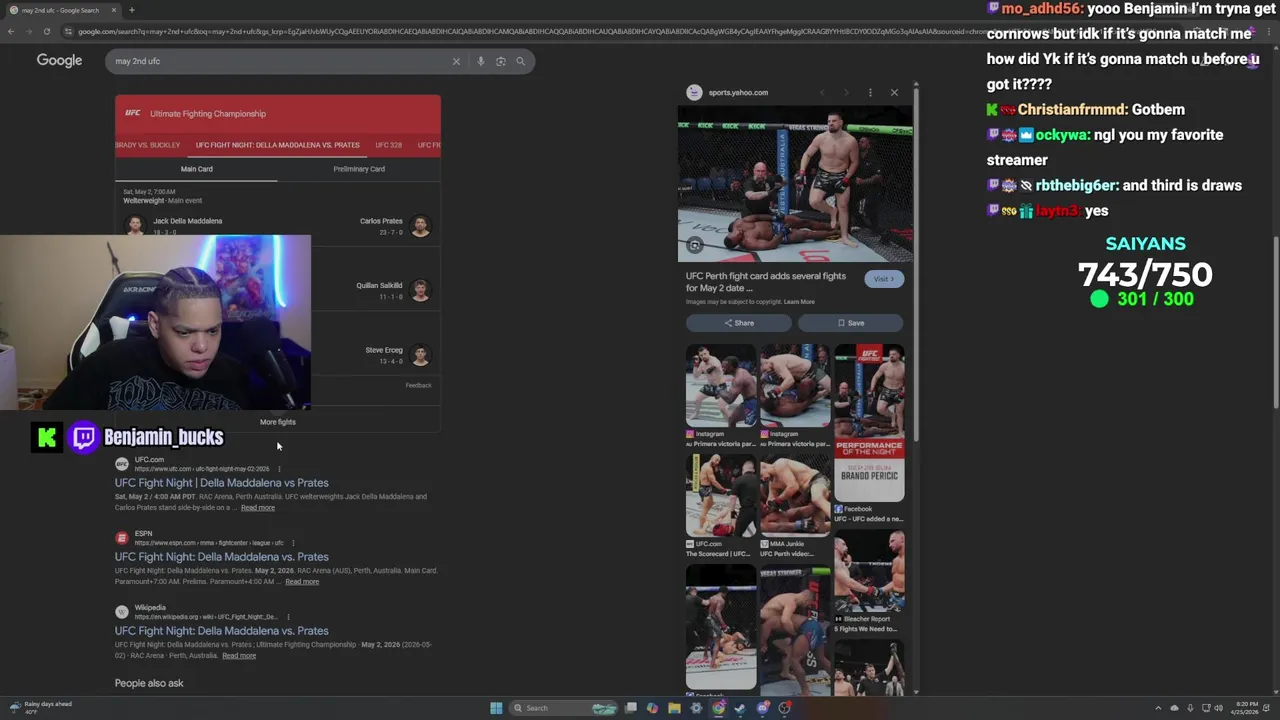Screen dimensions: 1280x720
Task: Share the previewed image
Action: (x=738, y=323)
